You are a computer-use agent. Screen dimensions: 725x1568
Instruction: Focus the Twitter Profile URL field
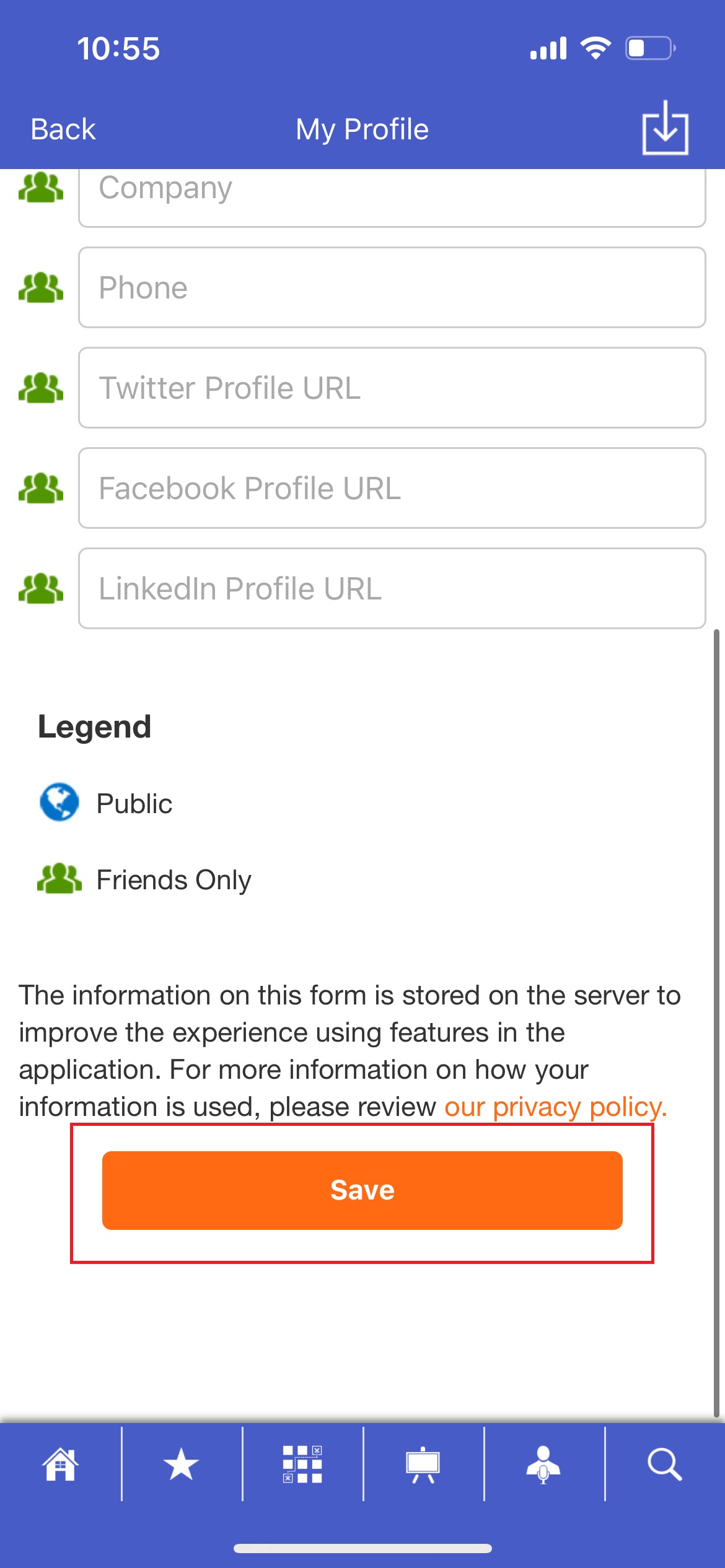(392, 388)
